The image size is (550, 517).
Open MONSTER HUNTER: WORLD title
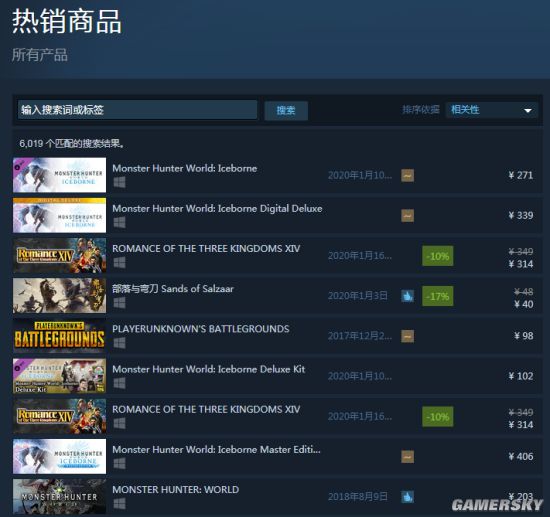coord(176,490)
